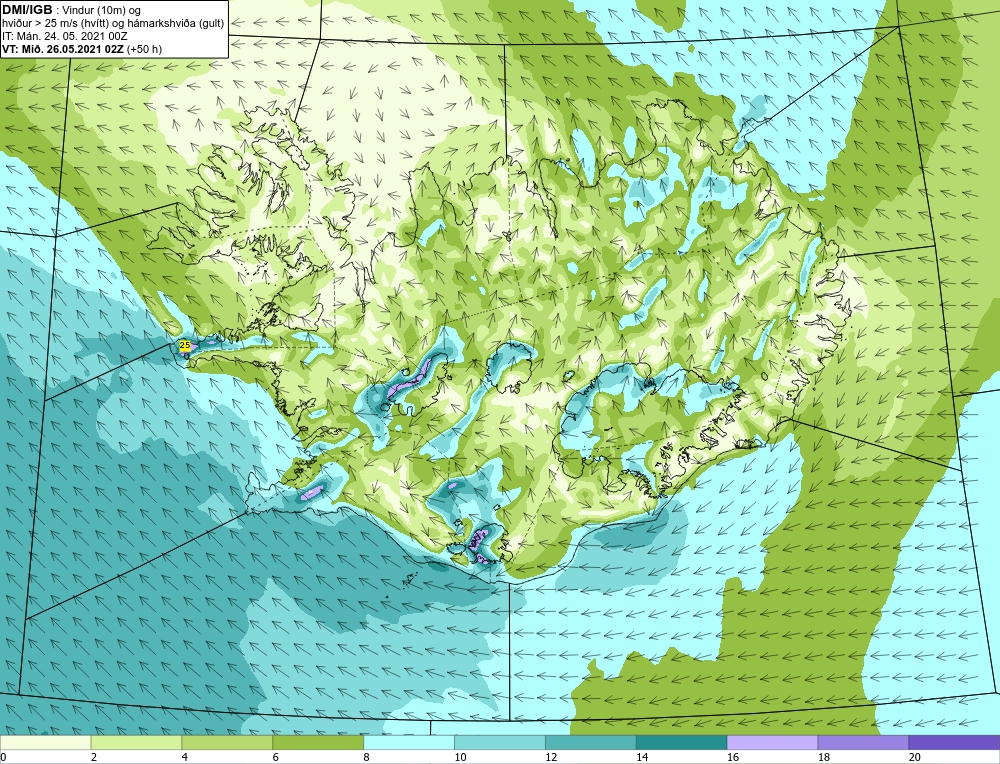
Task: Click the "16" label on the wind scale
Action: coord(733,757)
